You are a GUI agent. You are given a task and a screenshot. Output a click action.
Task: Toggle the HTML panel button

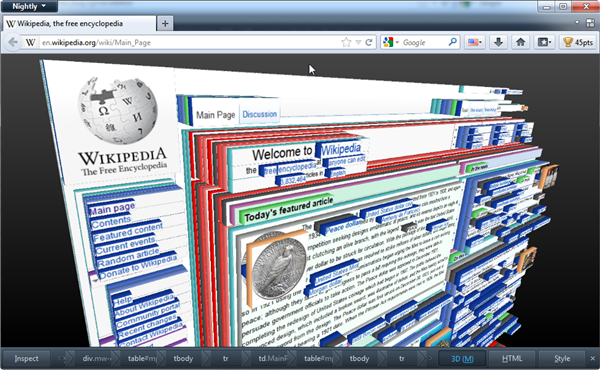coord(512,359)
